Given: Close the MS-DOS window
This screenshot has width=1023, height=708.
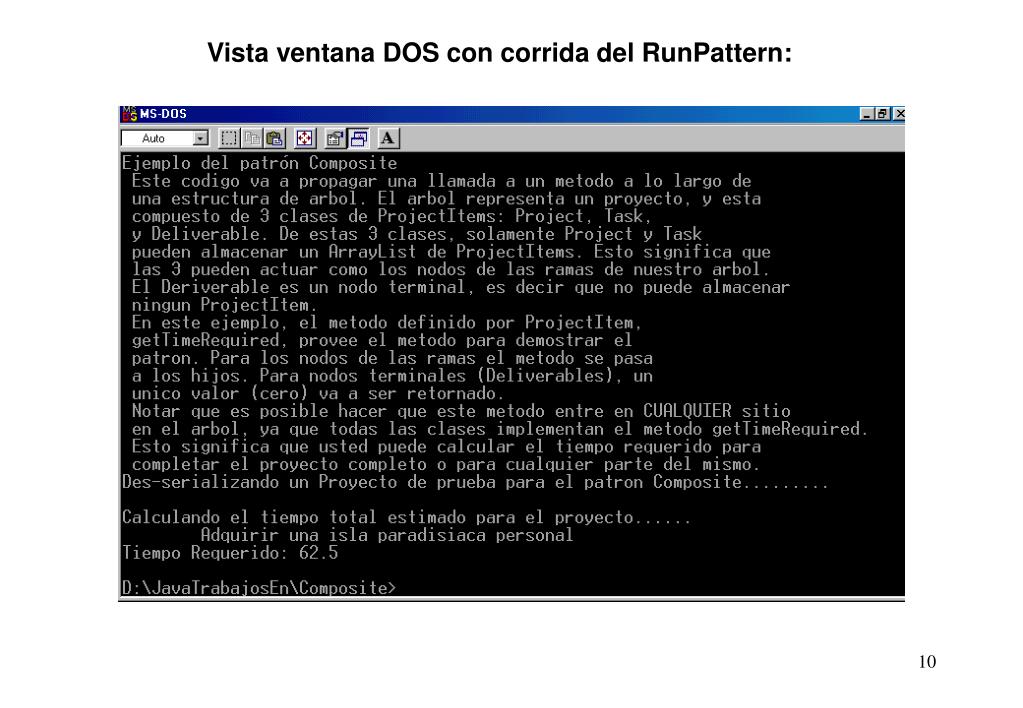Looking at the screenshot, I should pyautogui.click(x=898, y=114).
